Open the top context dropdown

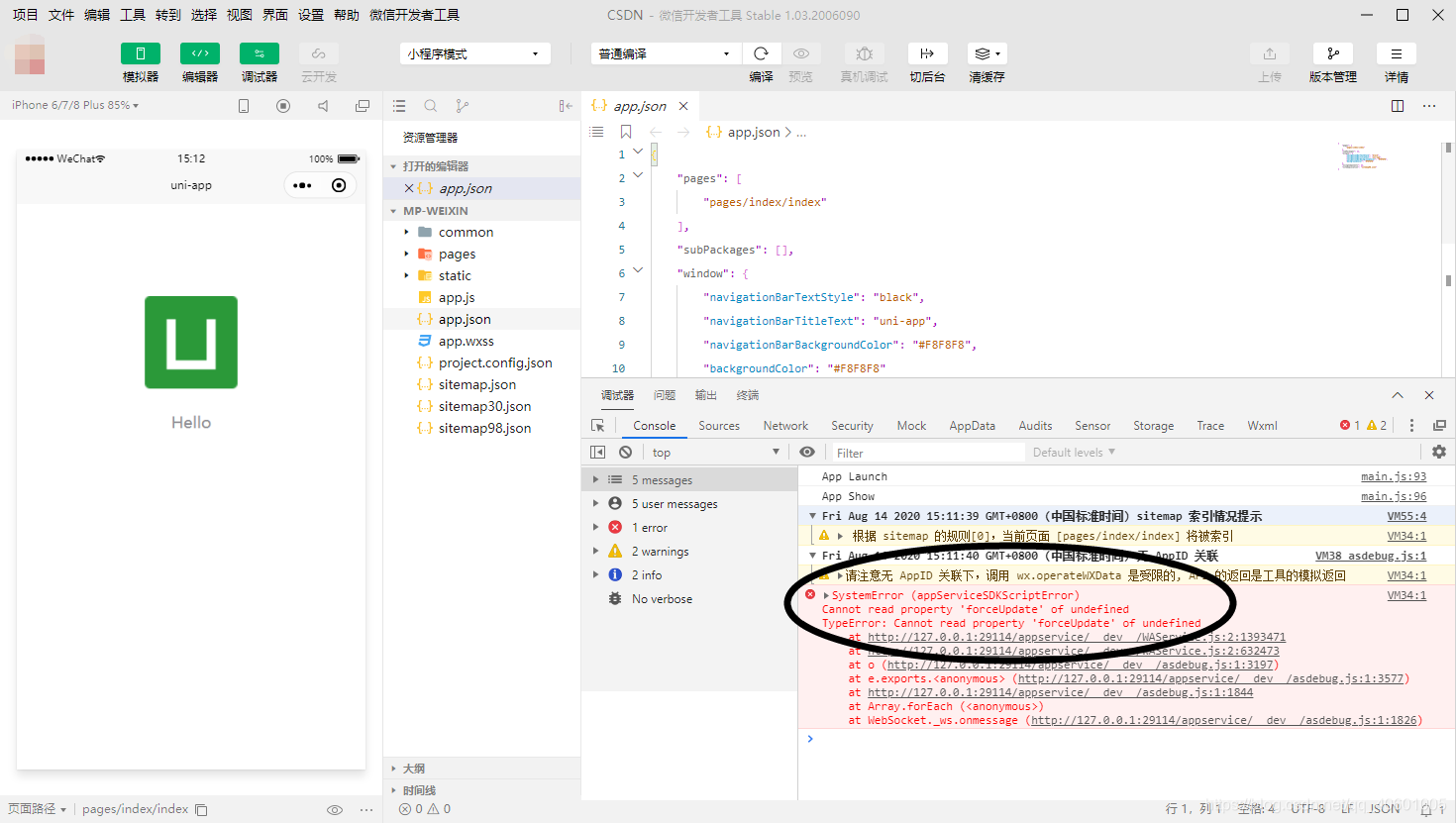pyautogui.click(x=716, y=452)
